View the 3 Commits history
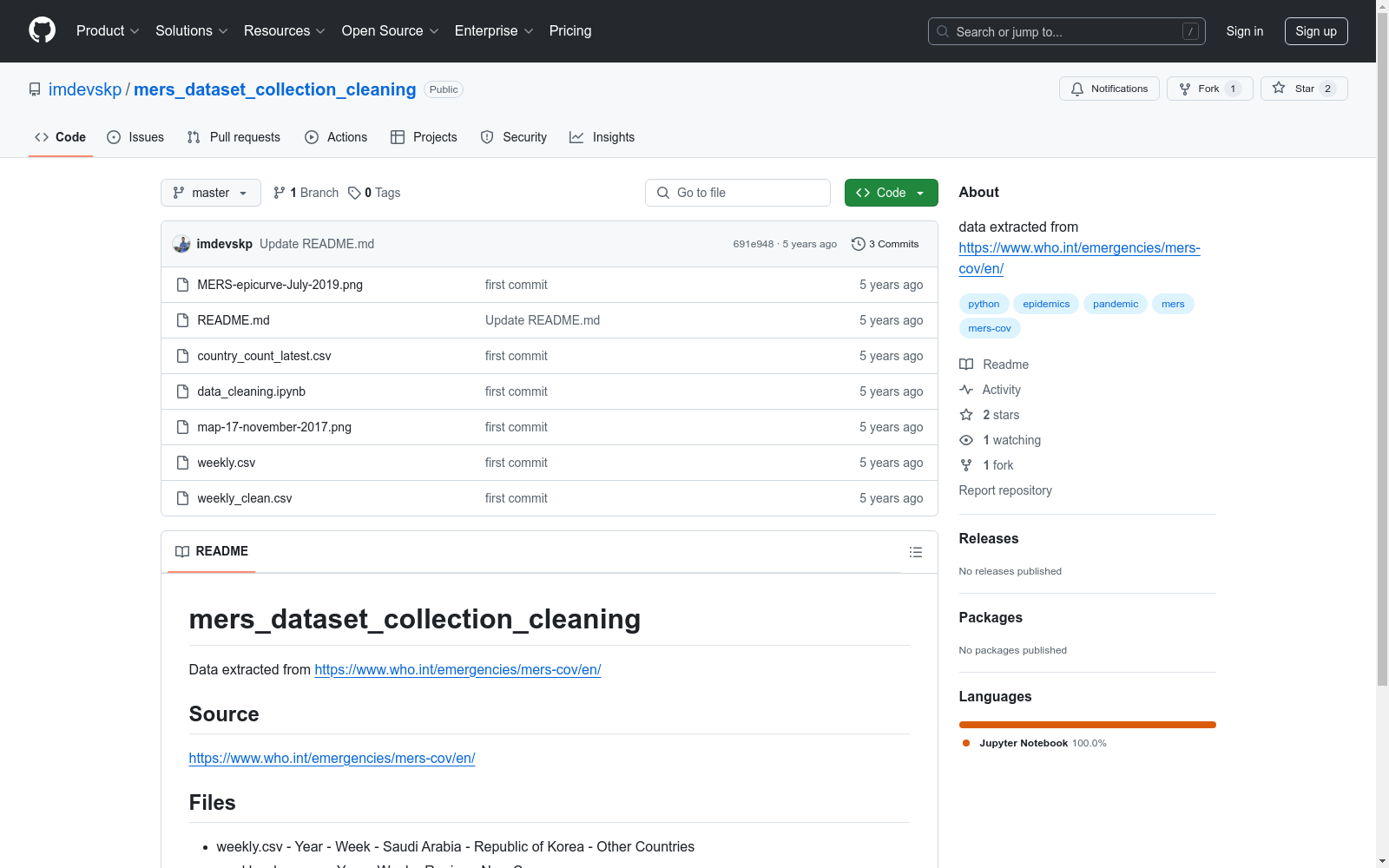Screen dimensions: 1389x868 885,244
